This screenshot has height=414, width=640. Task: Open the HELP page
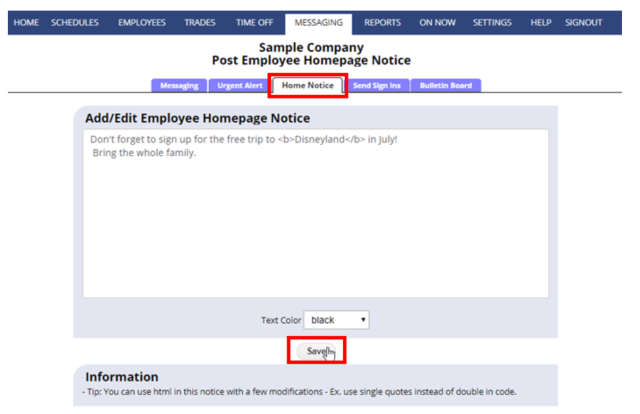[541, 23]
